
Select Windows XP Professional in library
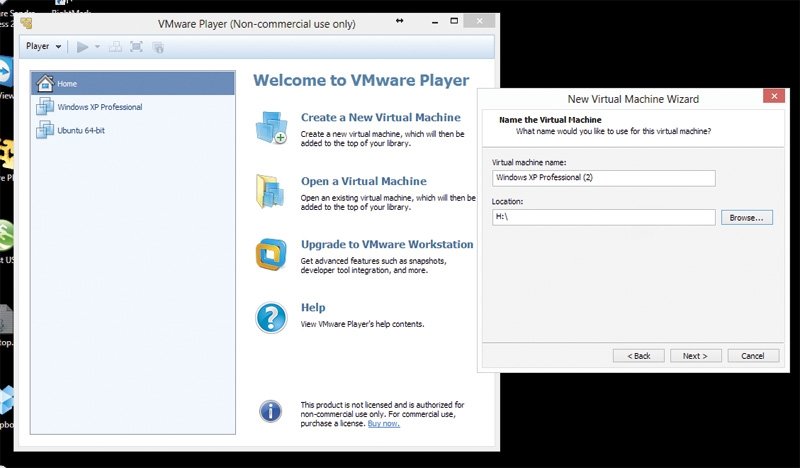point(133,107)
